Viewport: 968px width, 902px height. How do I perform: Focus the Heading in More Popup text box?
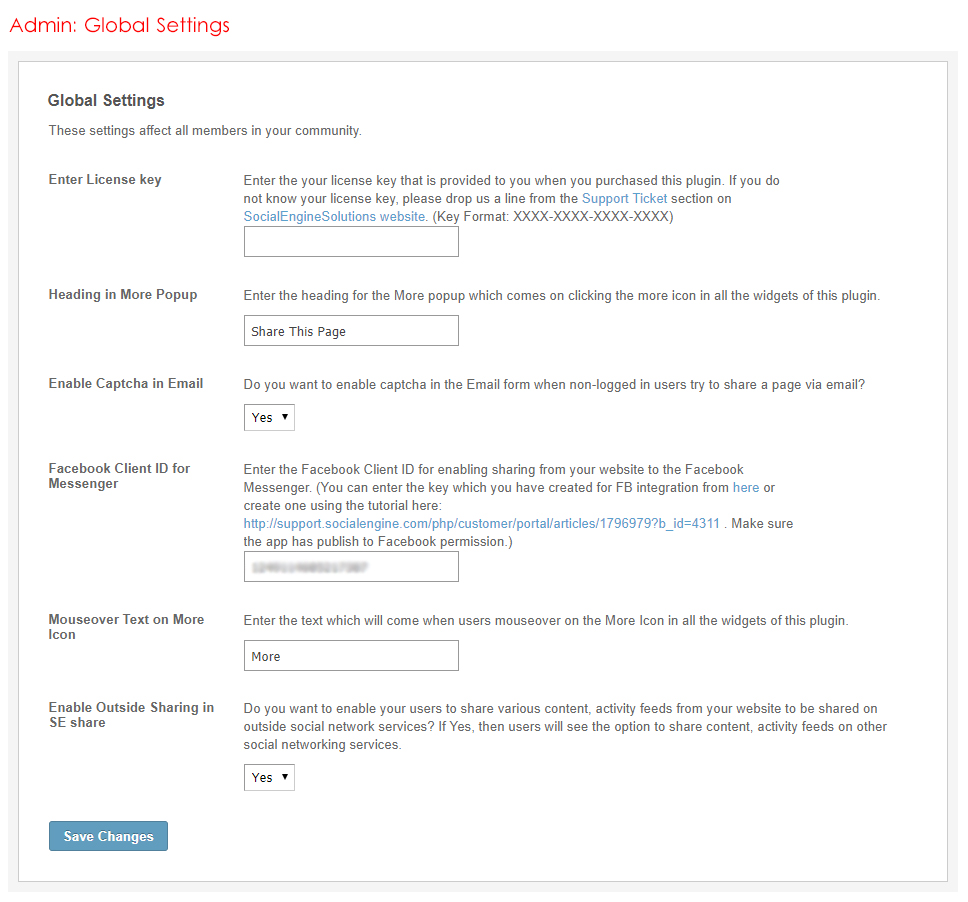351,331
